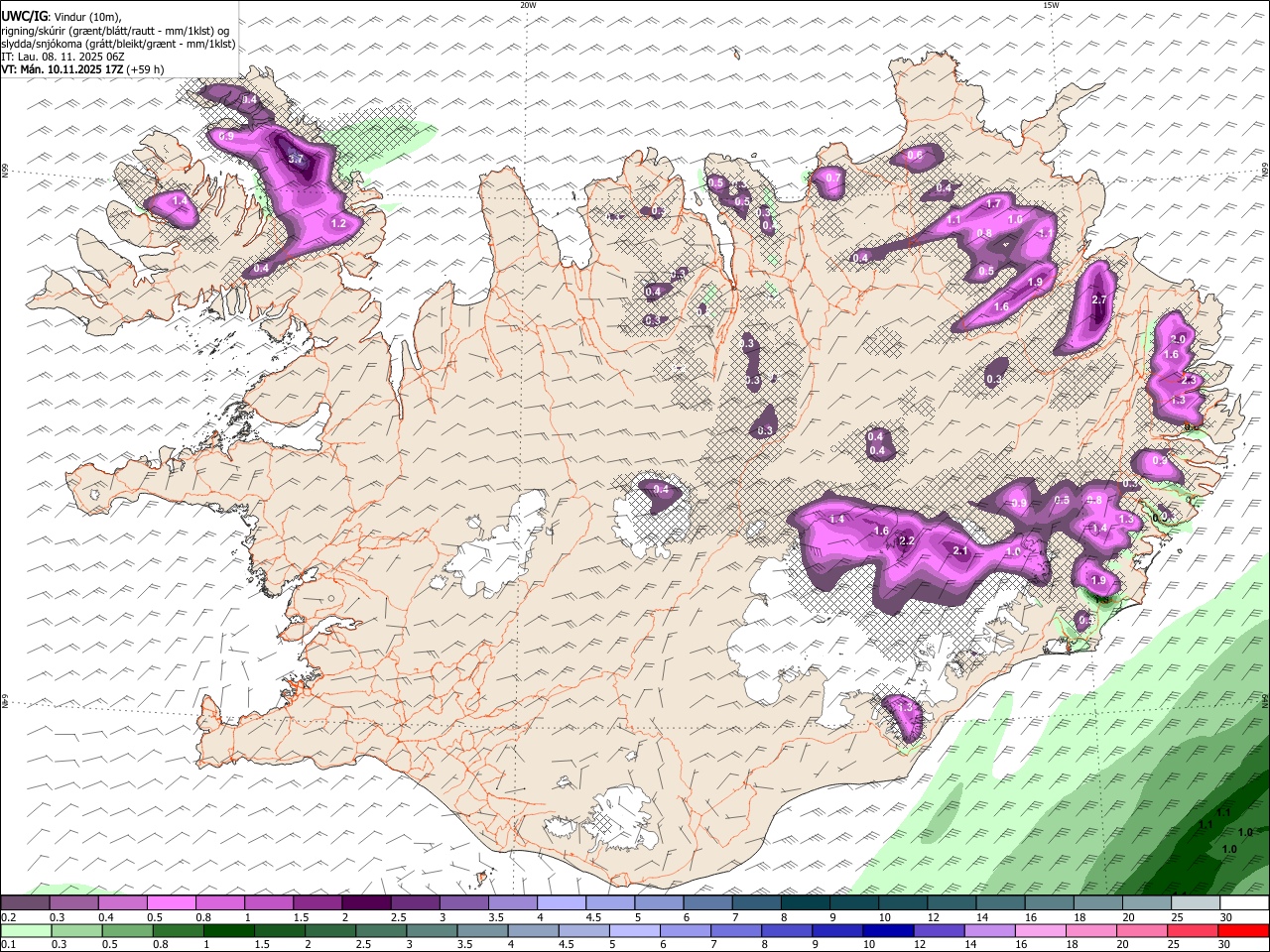Click the dark mauve swatch starting at 0.2
Image resolution: width=1270 pixels, height=952 pixels.
click(x=25, y=903)
